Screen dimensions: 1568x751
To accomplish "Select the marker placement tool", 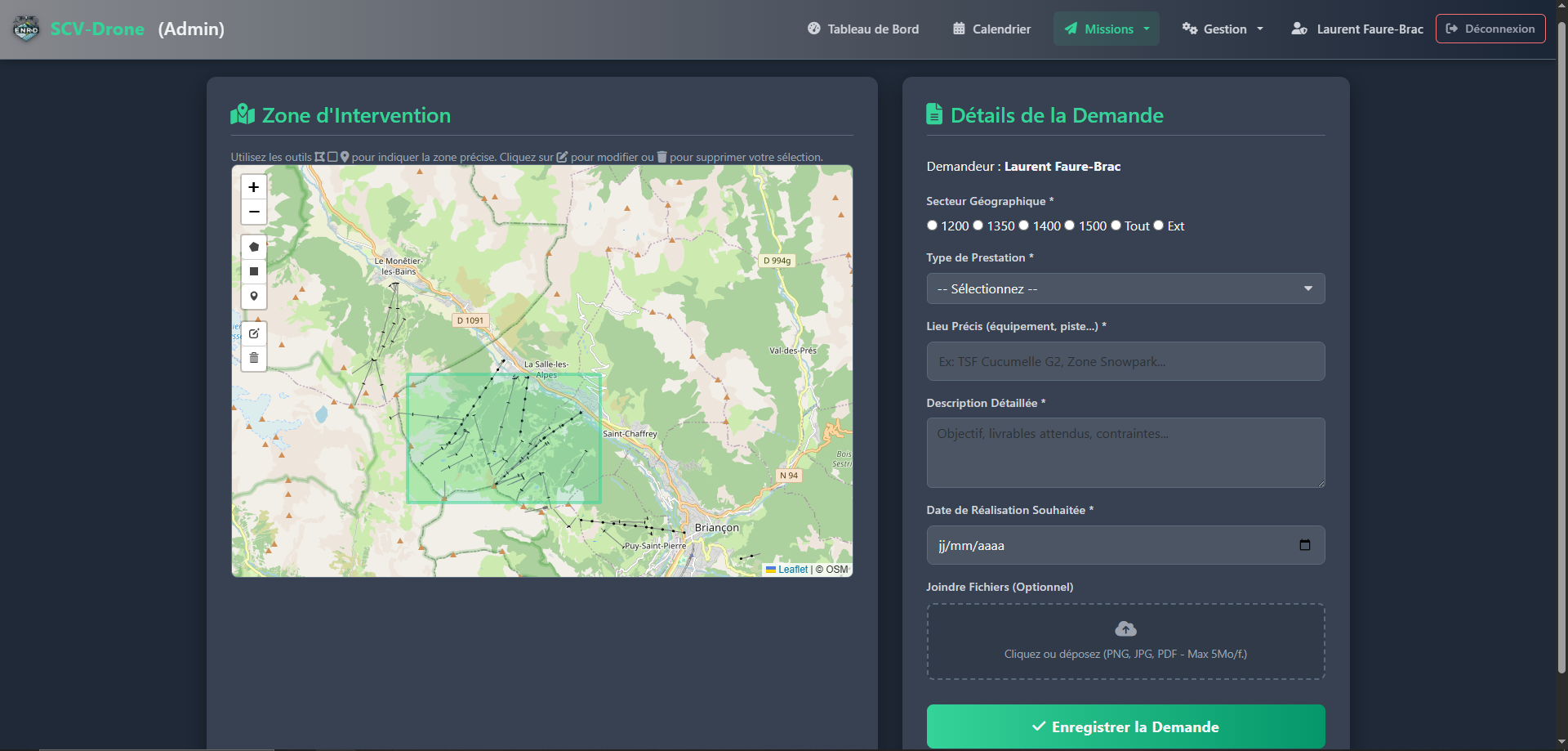I will coord(254,297).
